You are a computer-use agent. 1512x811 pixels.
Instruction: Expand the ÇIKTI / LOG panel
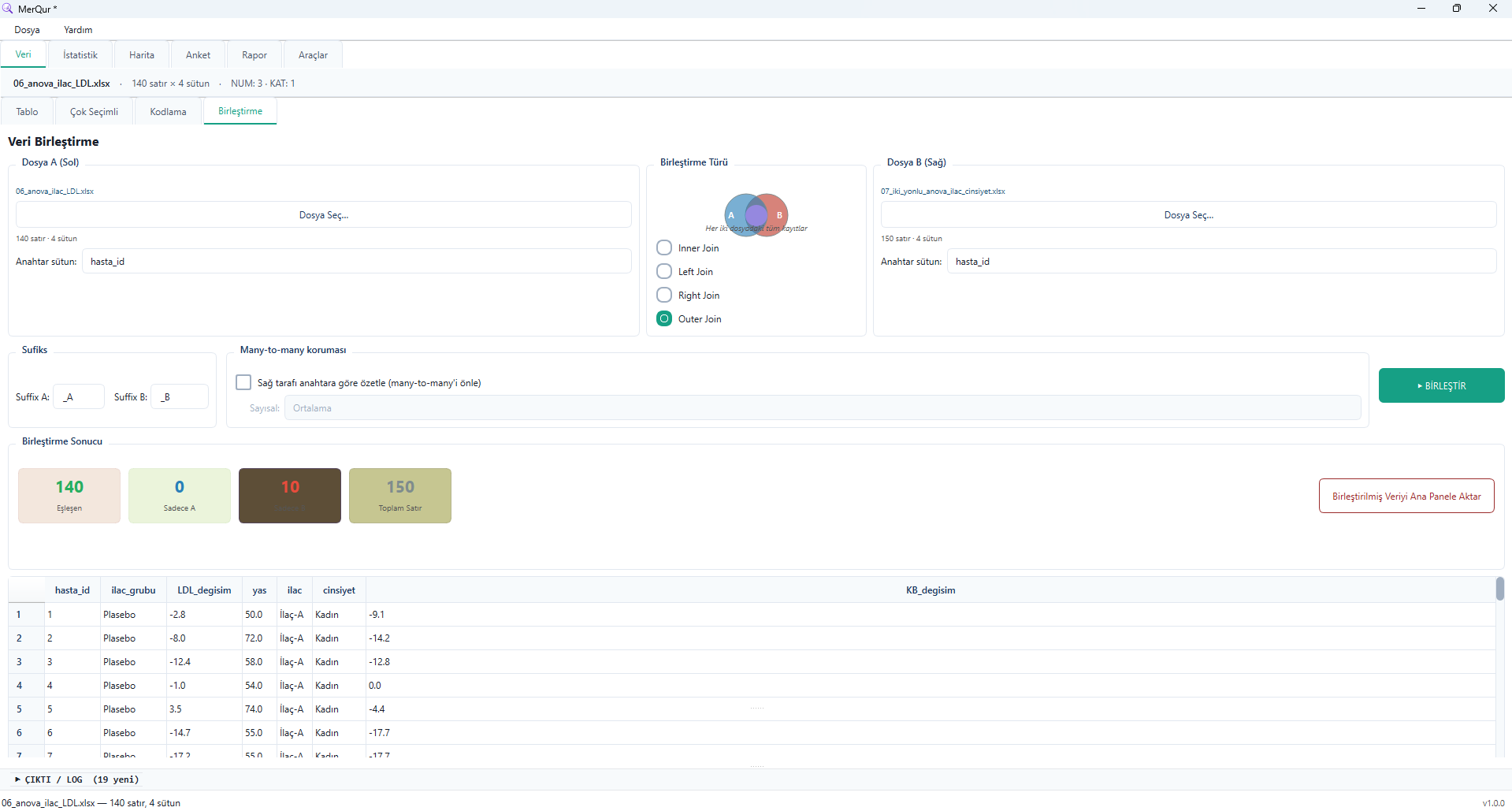pos(76,779)
